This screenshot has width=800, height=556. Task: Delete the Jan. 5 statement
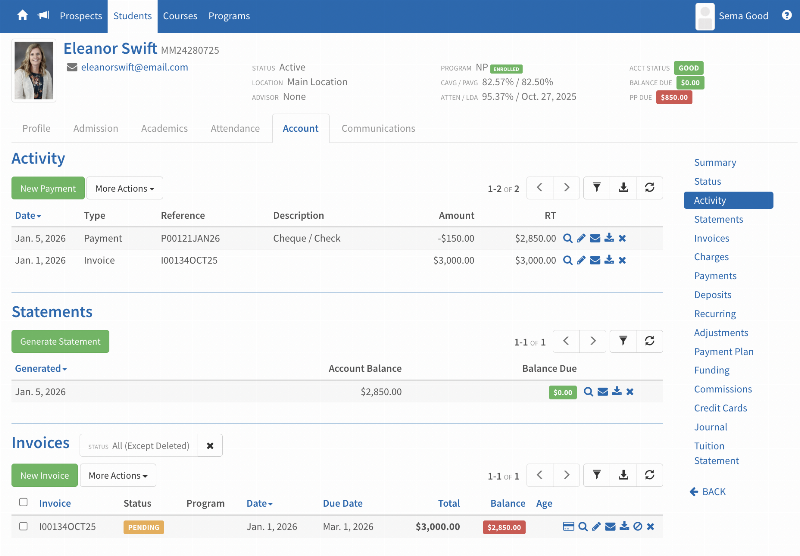click(630, 392)
